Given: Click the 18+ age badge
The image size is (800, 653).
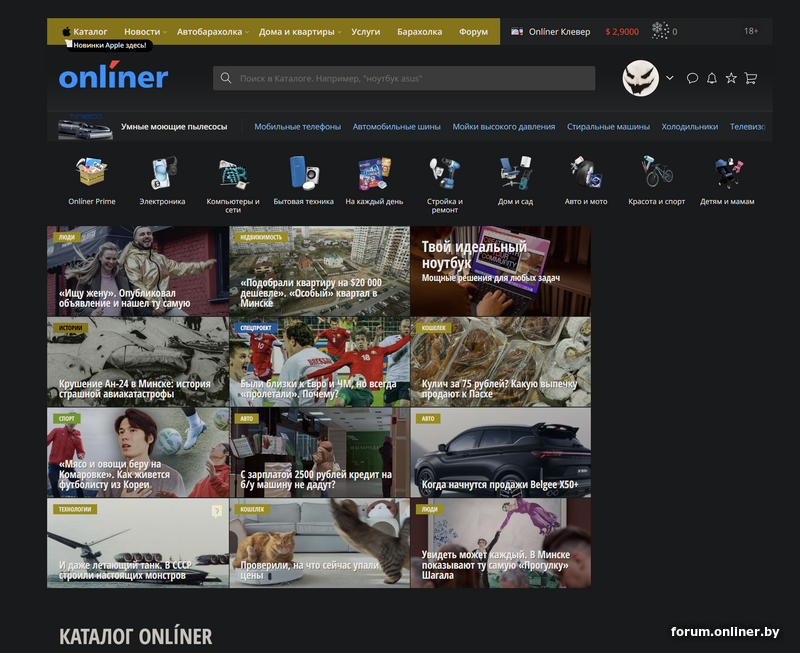Looking at the screenshot, I should 751,31.
